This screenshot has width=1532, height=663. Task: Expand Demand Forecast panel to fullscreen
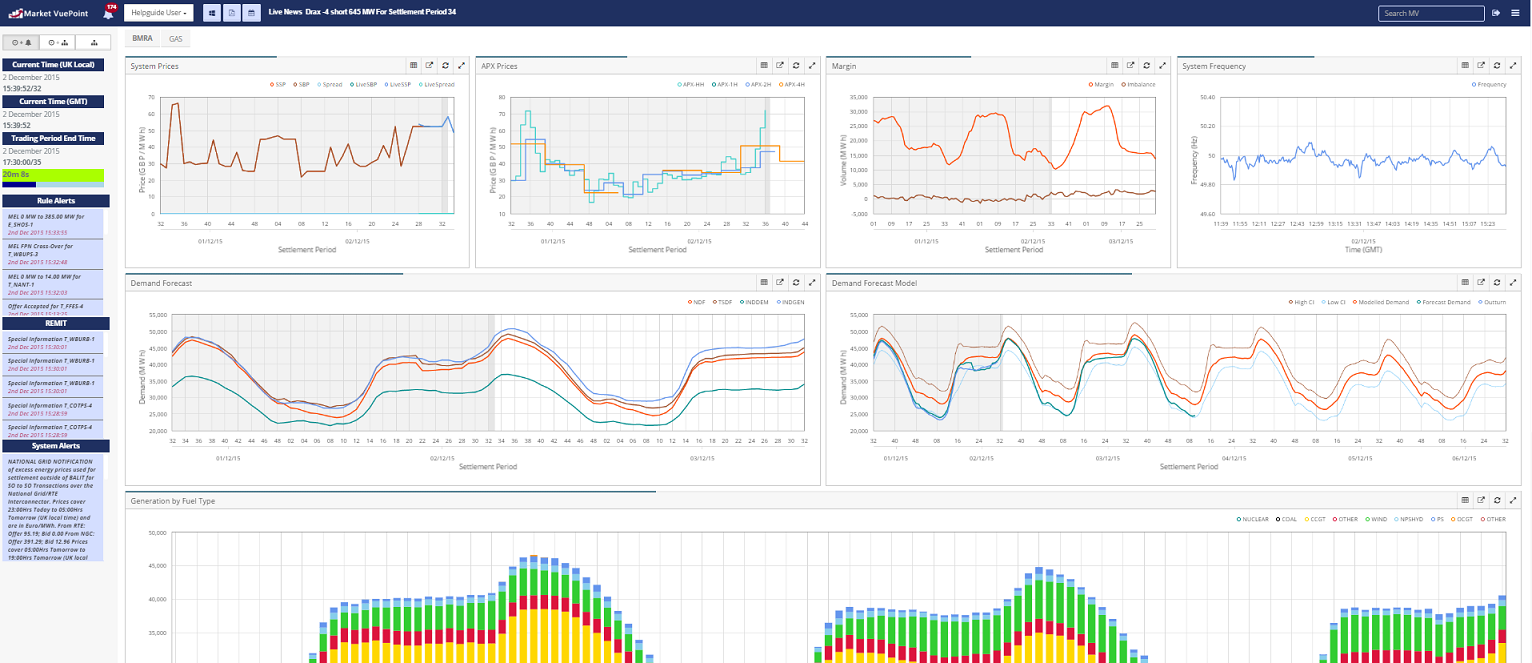point(811,283)
